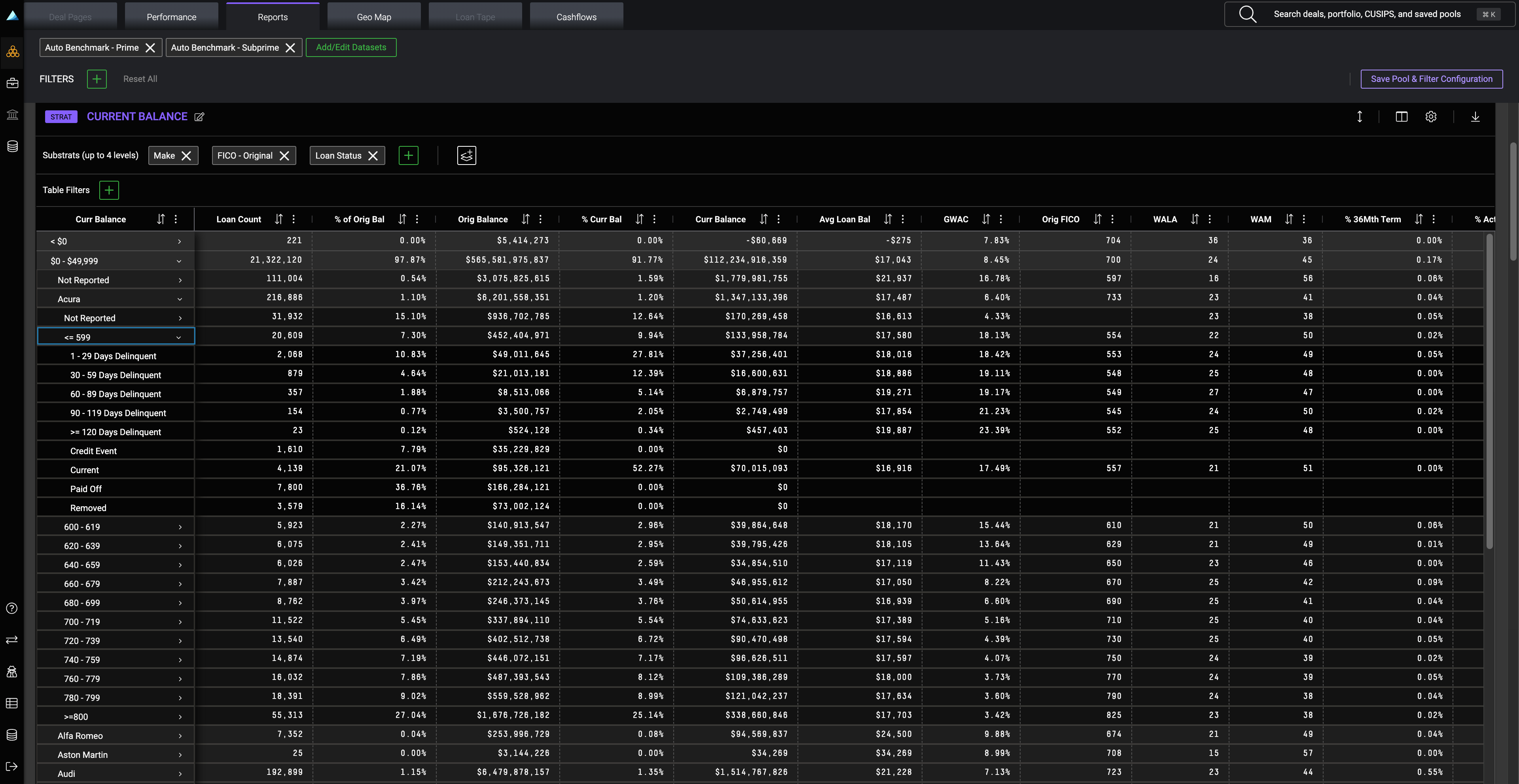Toggle sort on the GWAC column
Image resolution: width=1519 pixels, height=784 pixels.
pyautogui.click(x=986, y=219)
